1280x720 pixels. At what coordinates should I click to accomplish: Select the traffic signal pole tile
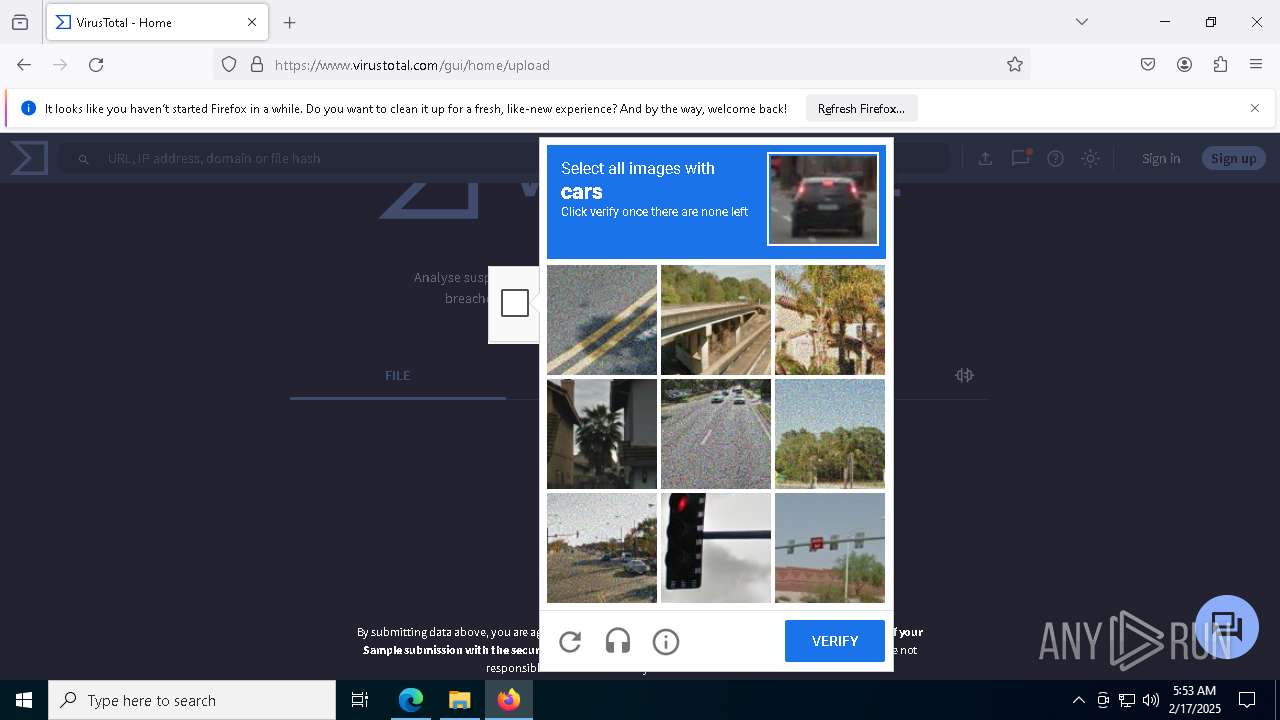point(830,548)
